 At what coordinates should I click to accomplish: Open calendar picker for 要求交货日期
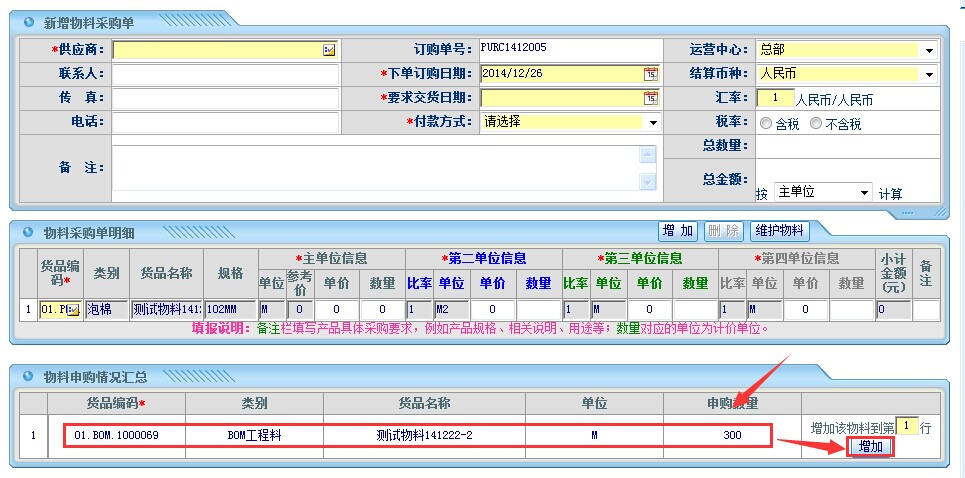pyautogui.click(x=650, y=98)
